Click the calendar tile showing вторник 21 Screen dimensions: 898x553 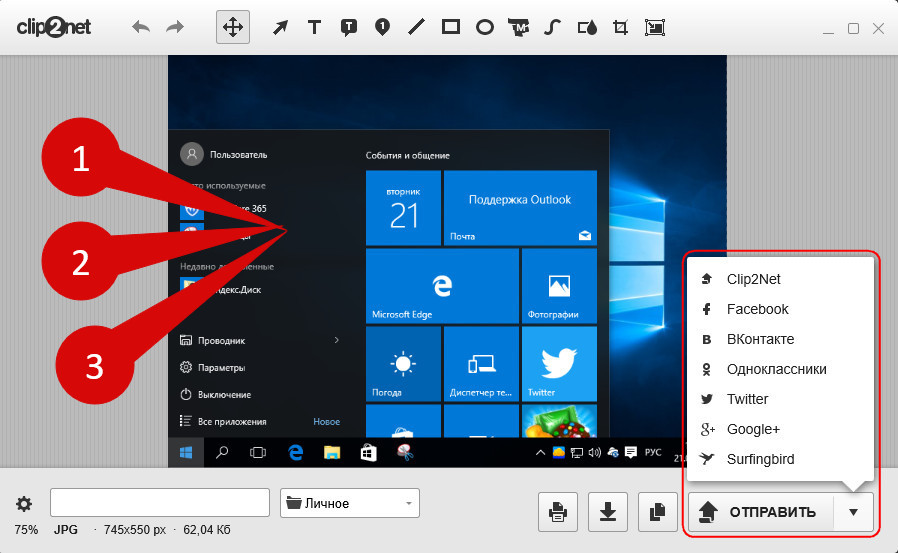coord(403,208)
